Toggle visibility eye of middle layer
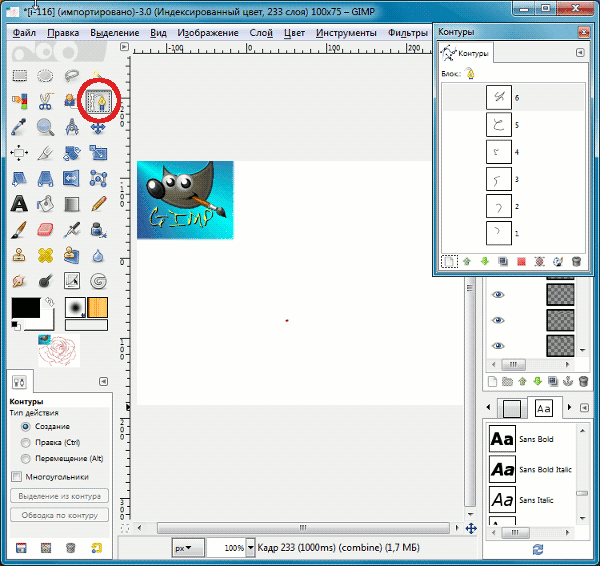This screenshot has height=566, width=600. coord(497,320)
